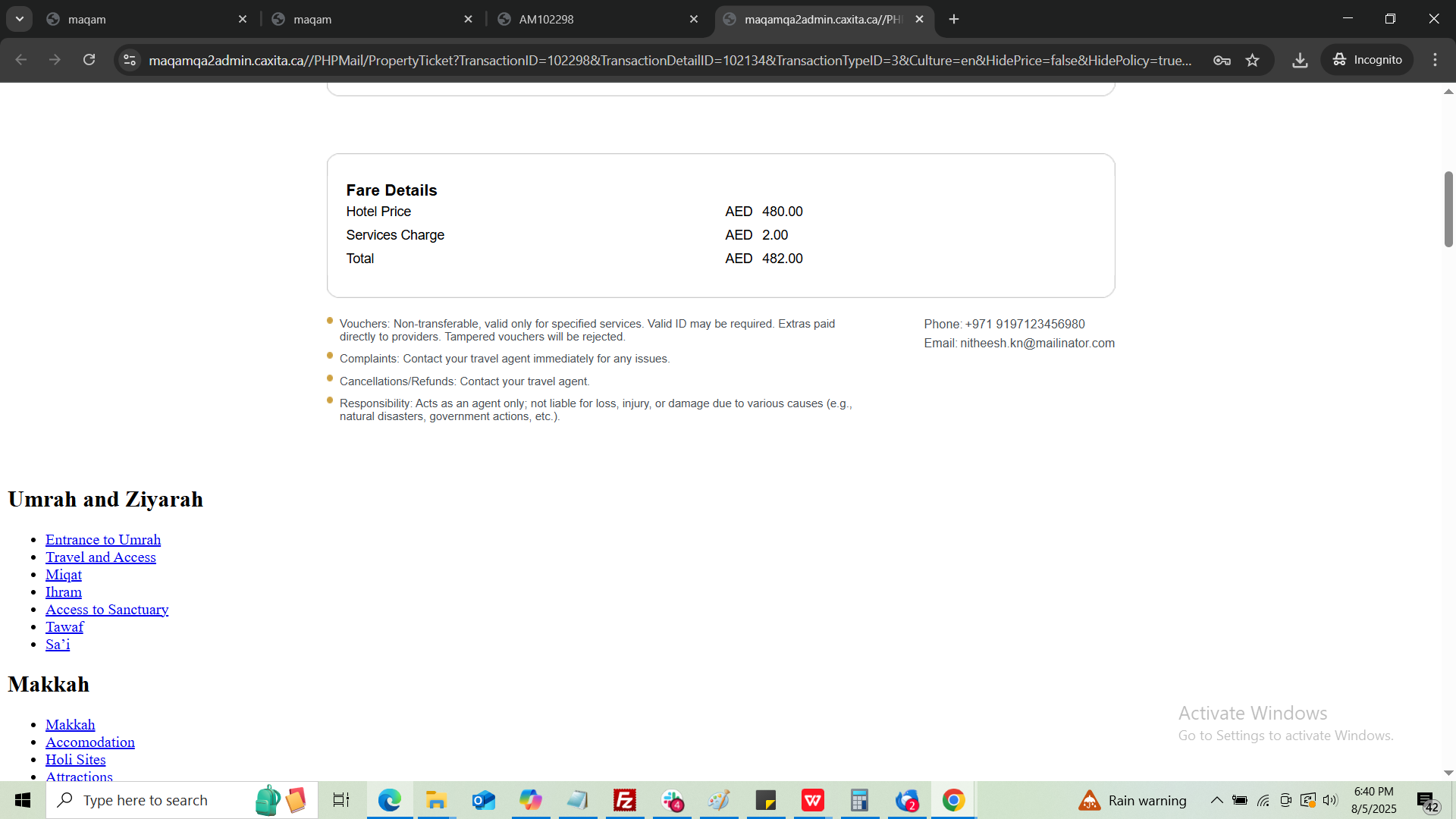Follow the Holi Sites link
This screenshot has width=1456, height=819.
[75, 760]
